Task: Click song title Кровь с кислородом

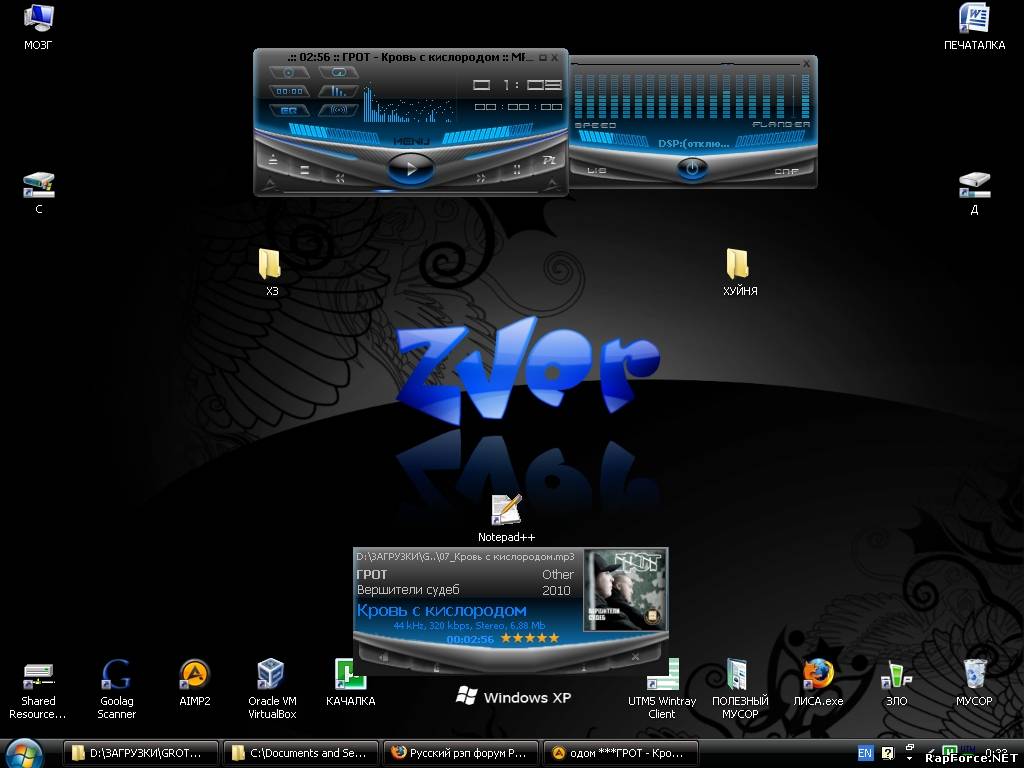Action: click(441, 611)
